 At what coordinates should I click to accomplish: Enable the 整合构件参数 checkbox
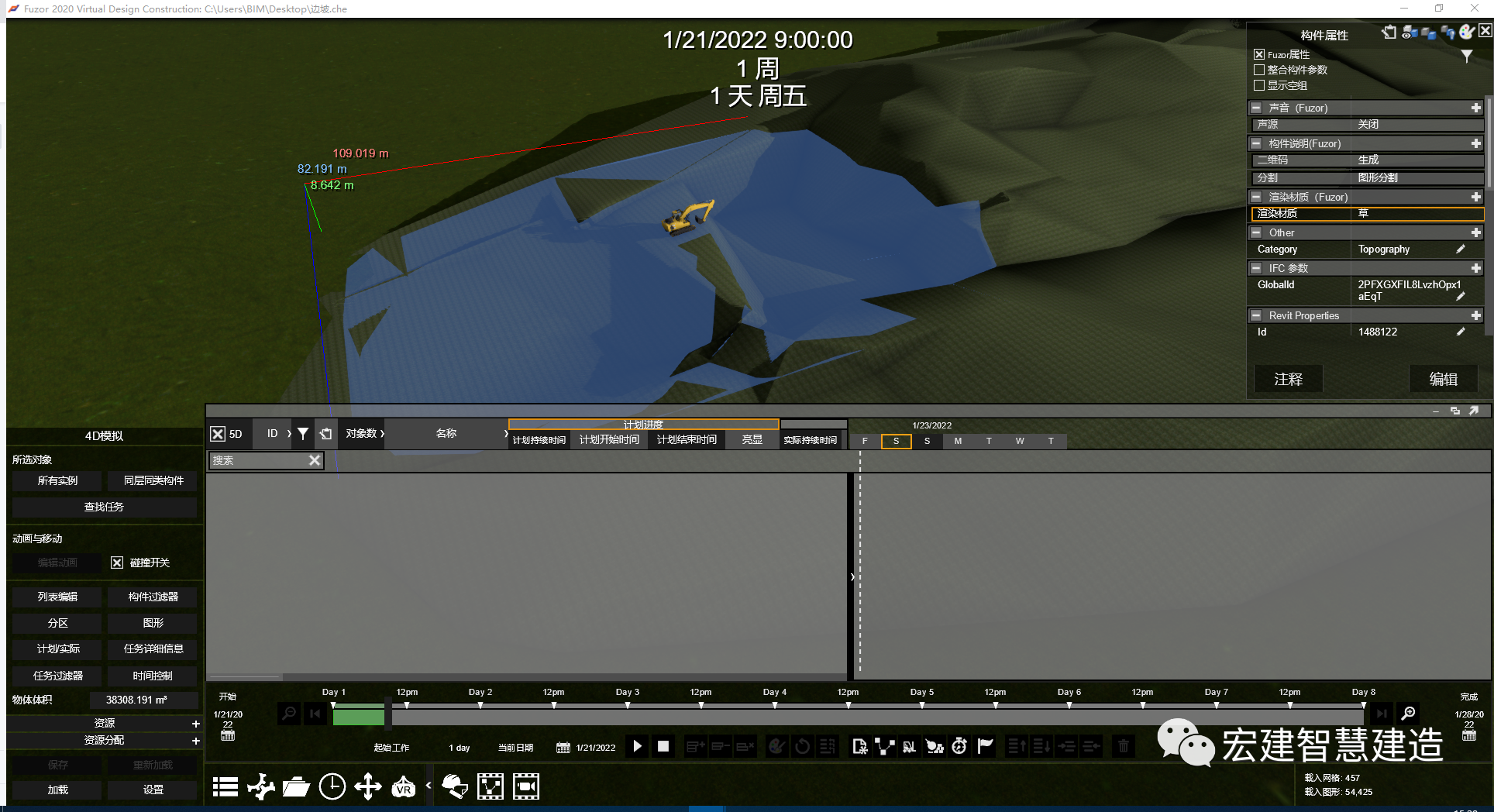pos(1259,70)
